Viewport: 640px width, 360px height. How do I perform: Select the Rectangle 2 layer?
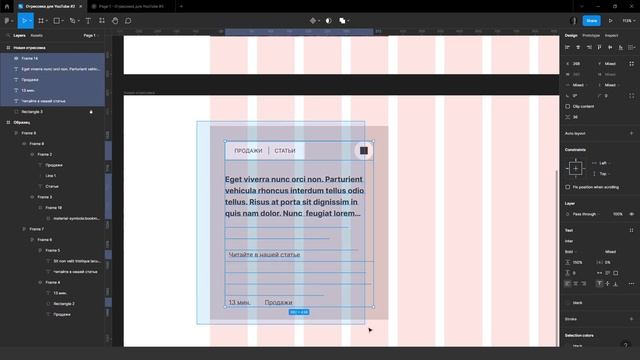64,304
